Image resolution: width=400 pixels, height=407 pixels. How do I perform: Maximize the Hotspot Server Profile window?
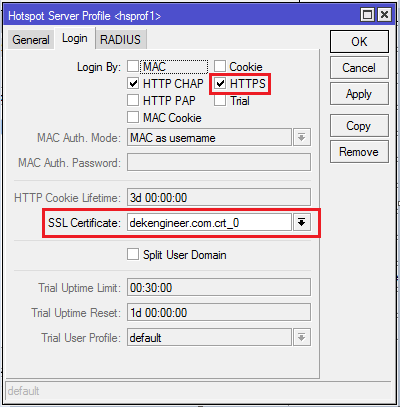click(x=367, y=15)
